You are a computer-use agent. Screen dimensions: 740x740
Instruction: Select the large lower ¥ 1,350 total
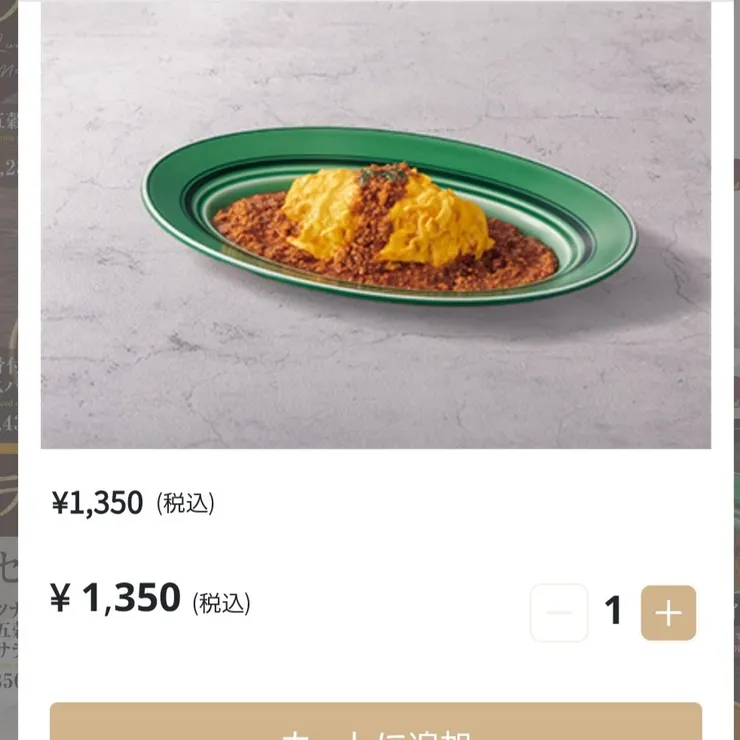point(115,598)
